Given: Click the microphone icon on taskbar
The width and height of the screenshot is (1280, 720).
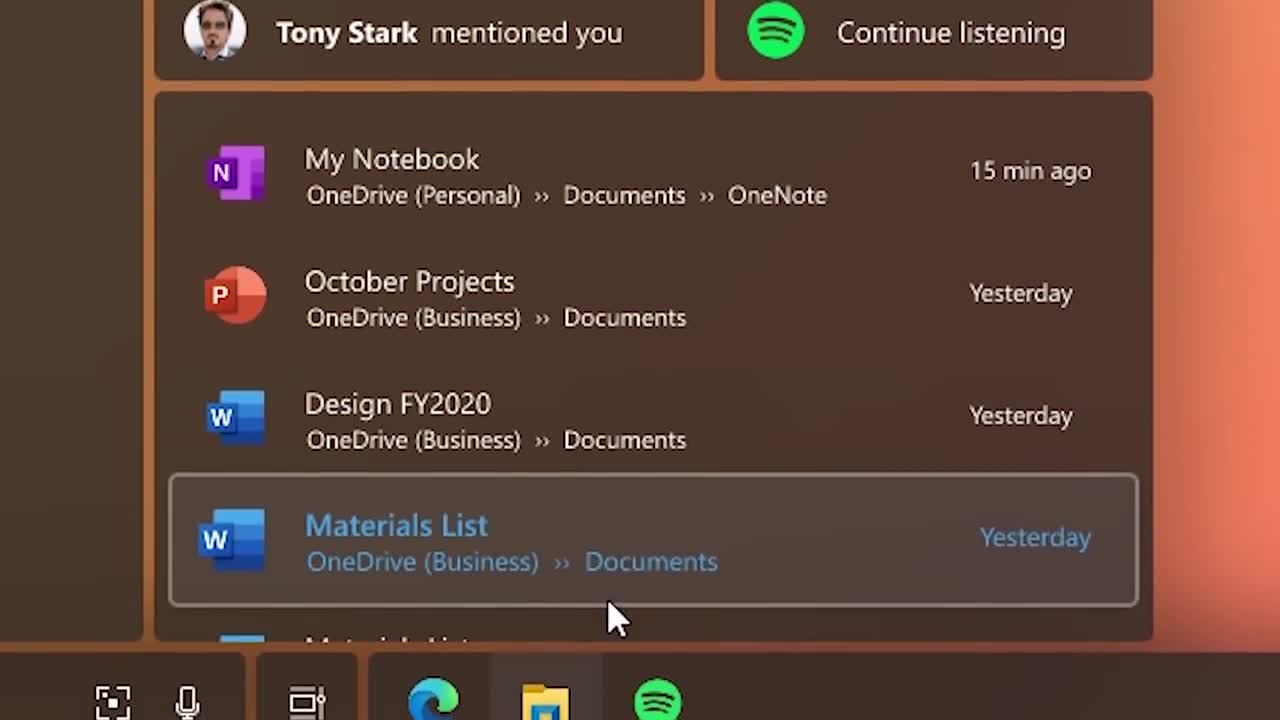Looking at the screenshot, I should 187,702.
